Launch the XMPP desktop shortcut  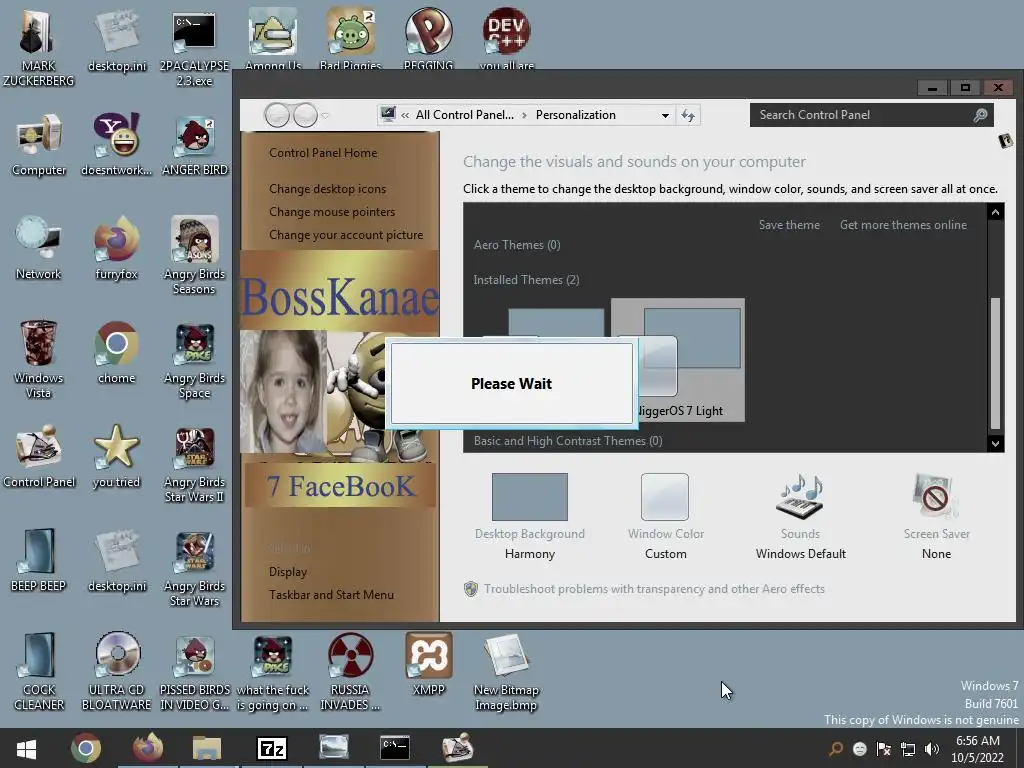[428, 664]
